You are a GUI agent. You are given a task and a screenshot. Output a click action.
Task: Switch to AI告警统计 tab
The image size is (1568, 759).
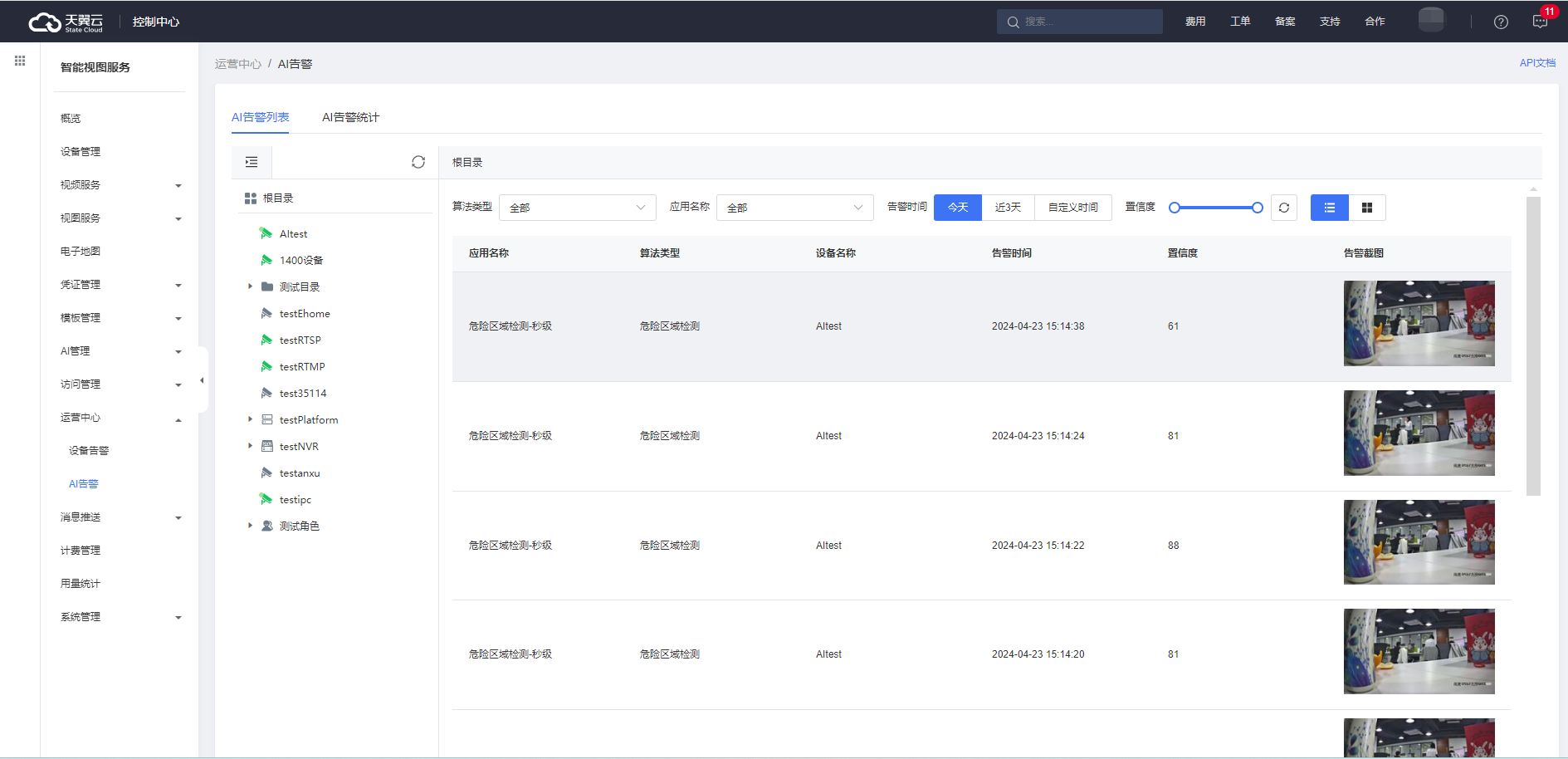click(x=350, y=117)
